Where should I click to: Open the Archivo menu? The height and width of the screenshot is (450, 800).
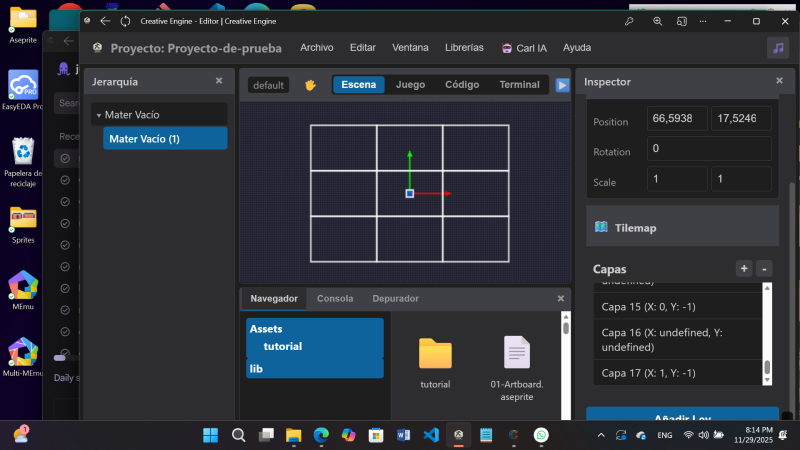(317, 47)
